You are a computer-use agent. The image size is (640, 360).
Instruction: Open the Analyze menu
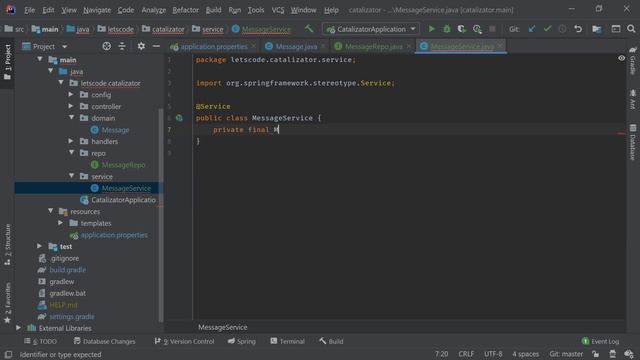point(153,10)
